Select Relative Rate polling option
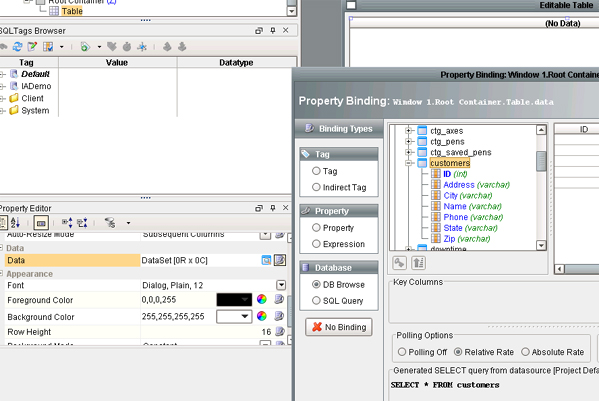Image resolution: width=599 pixels, height=401 pixels. [x=458, y=352]
